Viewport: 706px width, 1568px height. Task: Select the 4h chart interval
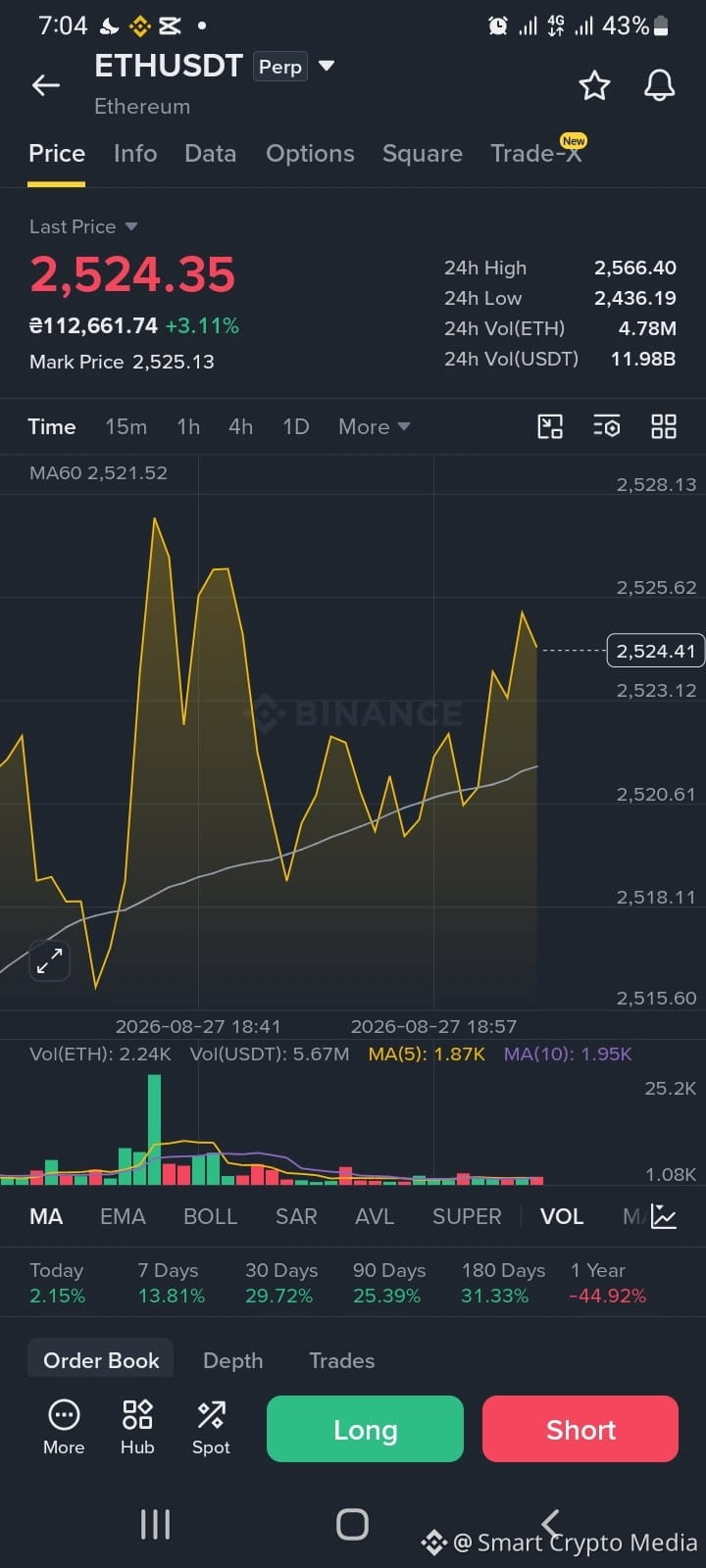(x=241, y=426)
